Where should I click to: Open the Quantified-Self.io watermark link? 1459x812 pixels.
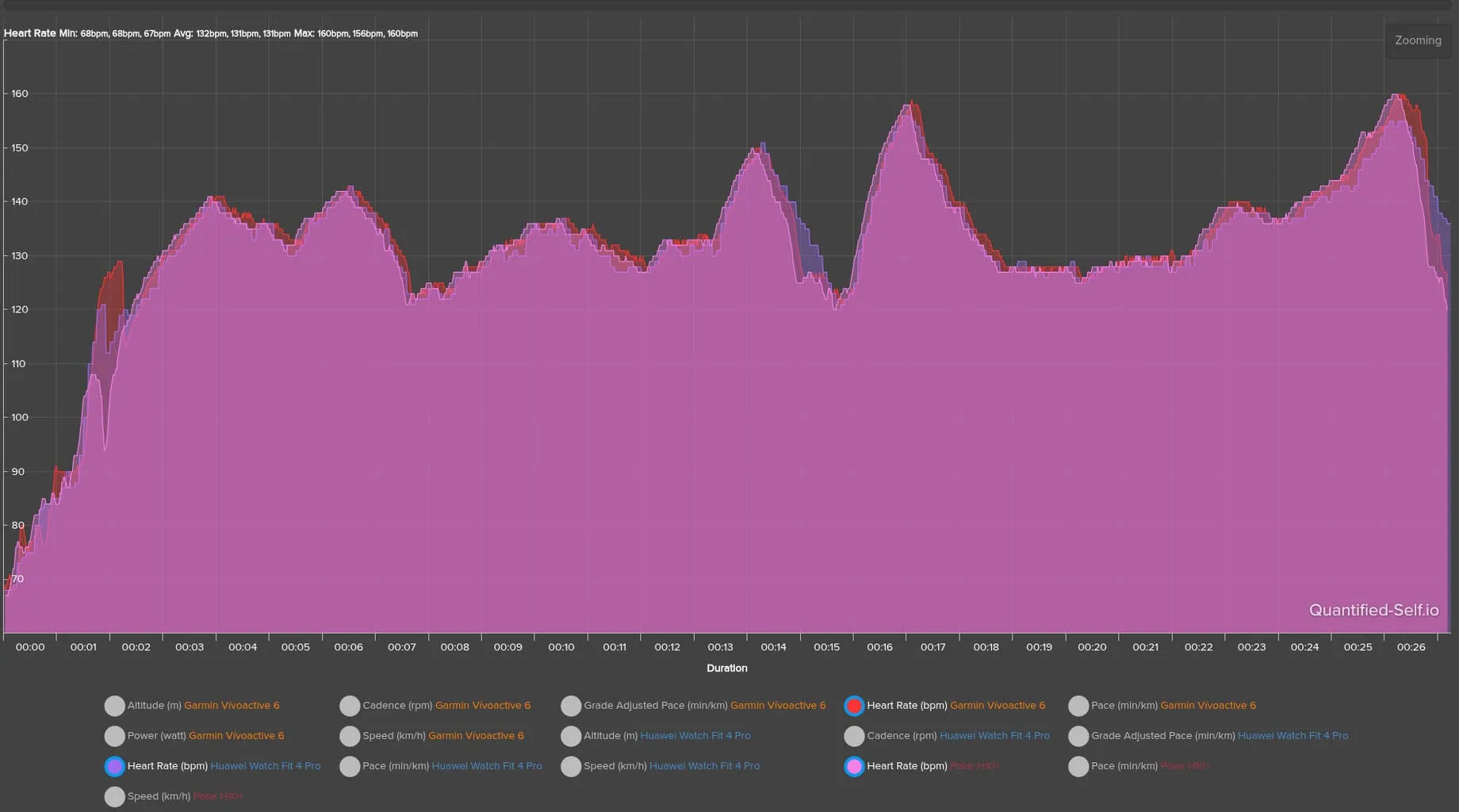click(x=1373, y=610)
